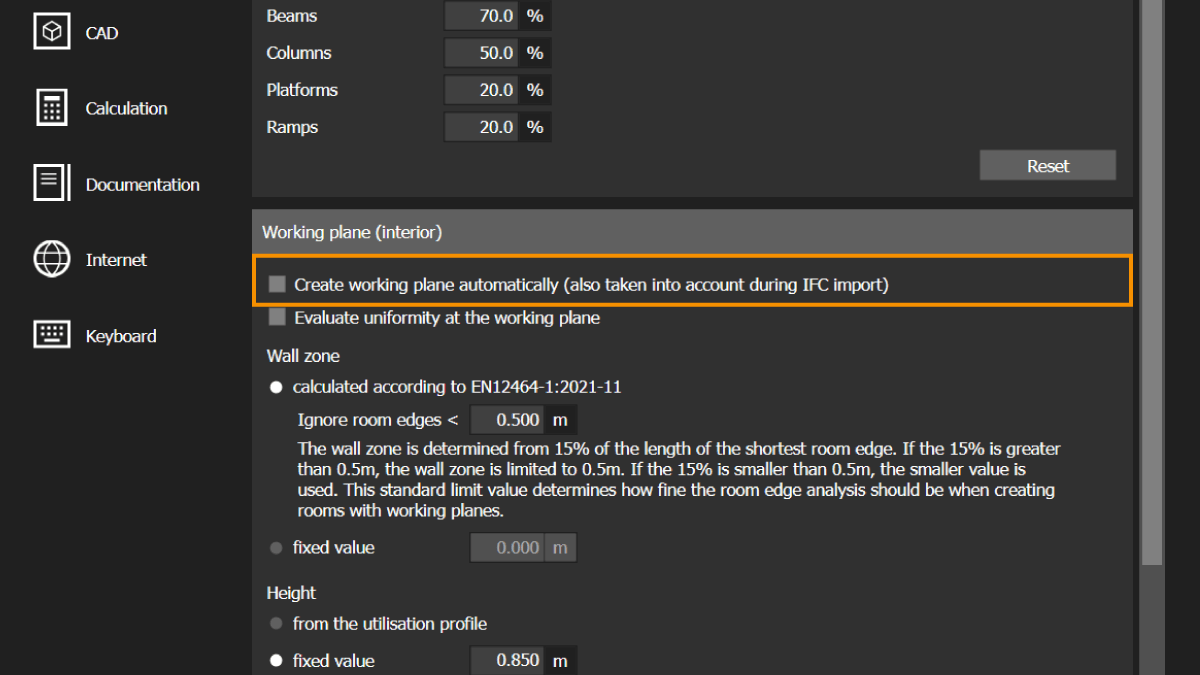Select wall zone calculated according to EN12464-1
The height and width of the screenshot is (675, 1200).
point(276,387)
